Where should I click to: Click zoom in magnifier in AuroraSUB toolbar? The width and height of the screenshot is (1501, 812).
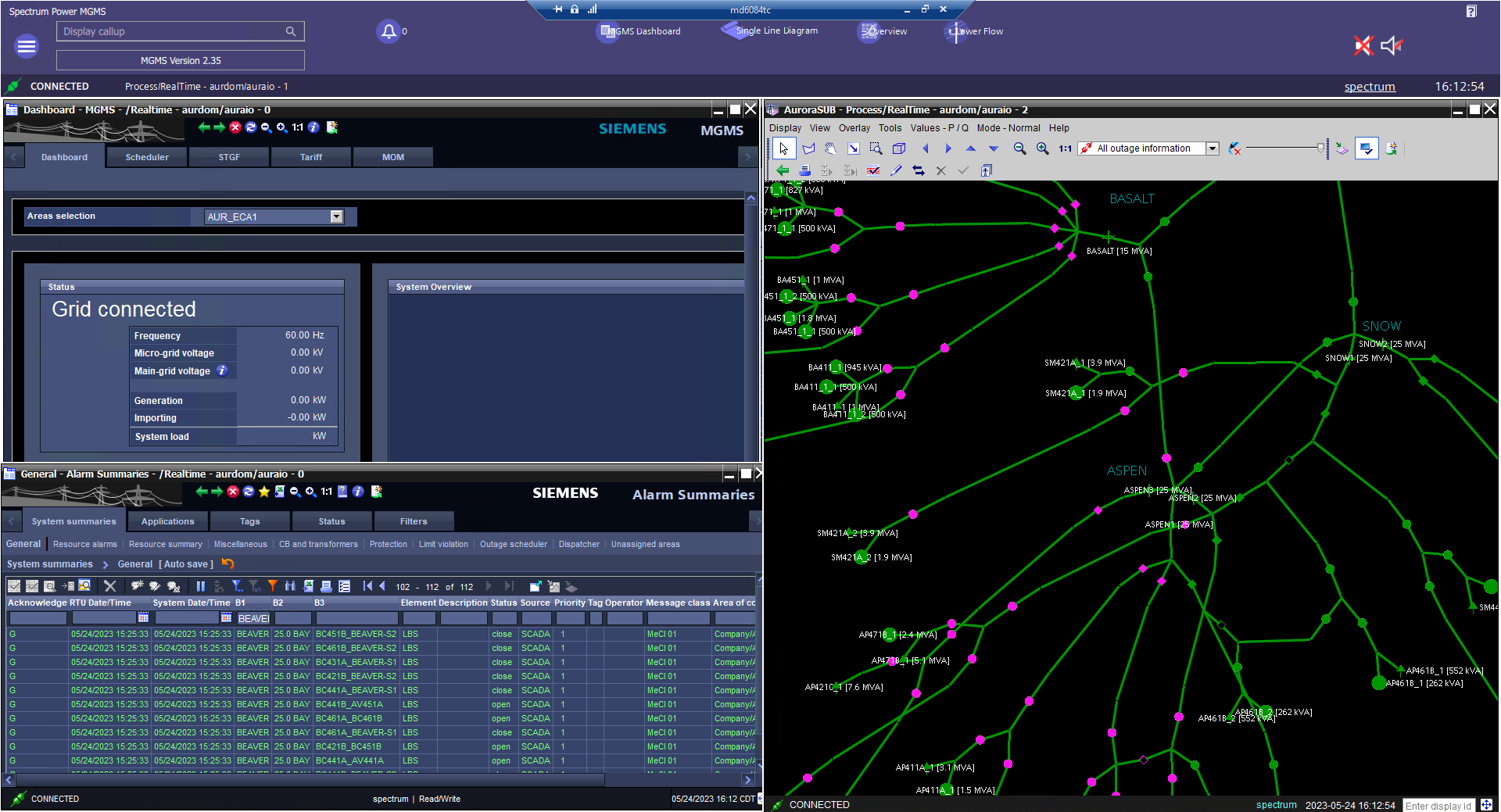click(1042, 148)
